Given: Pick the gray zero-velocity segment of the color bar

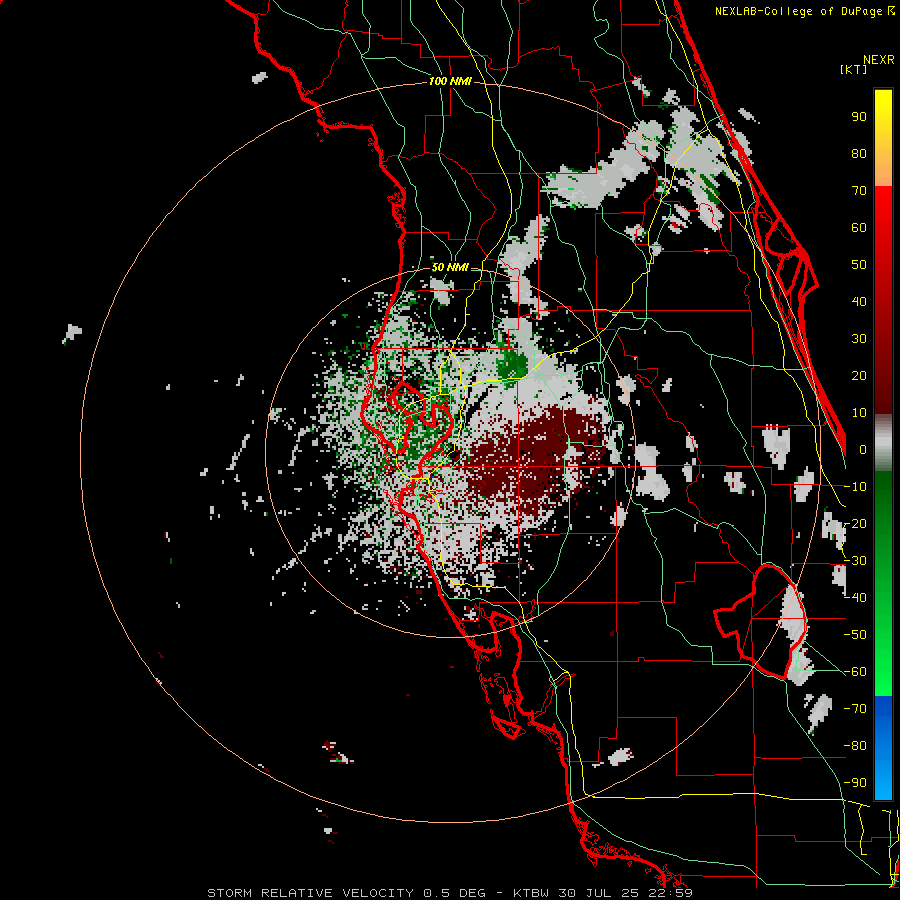Looking at the screenshot, I should click(x=883, y=443).
